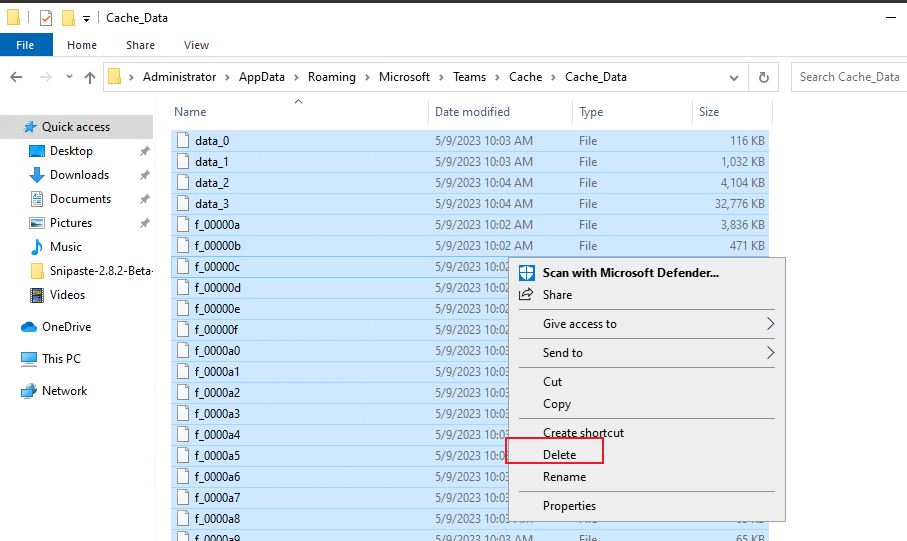907x541 pixels.
Task: Open Send to submenu
Action: 647,353
